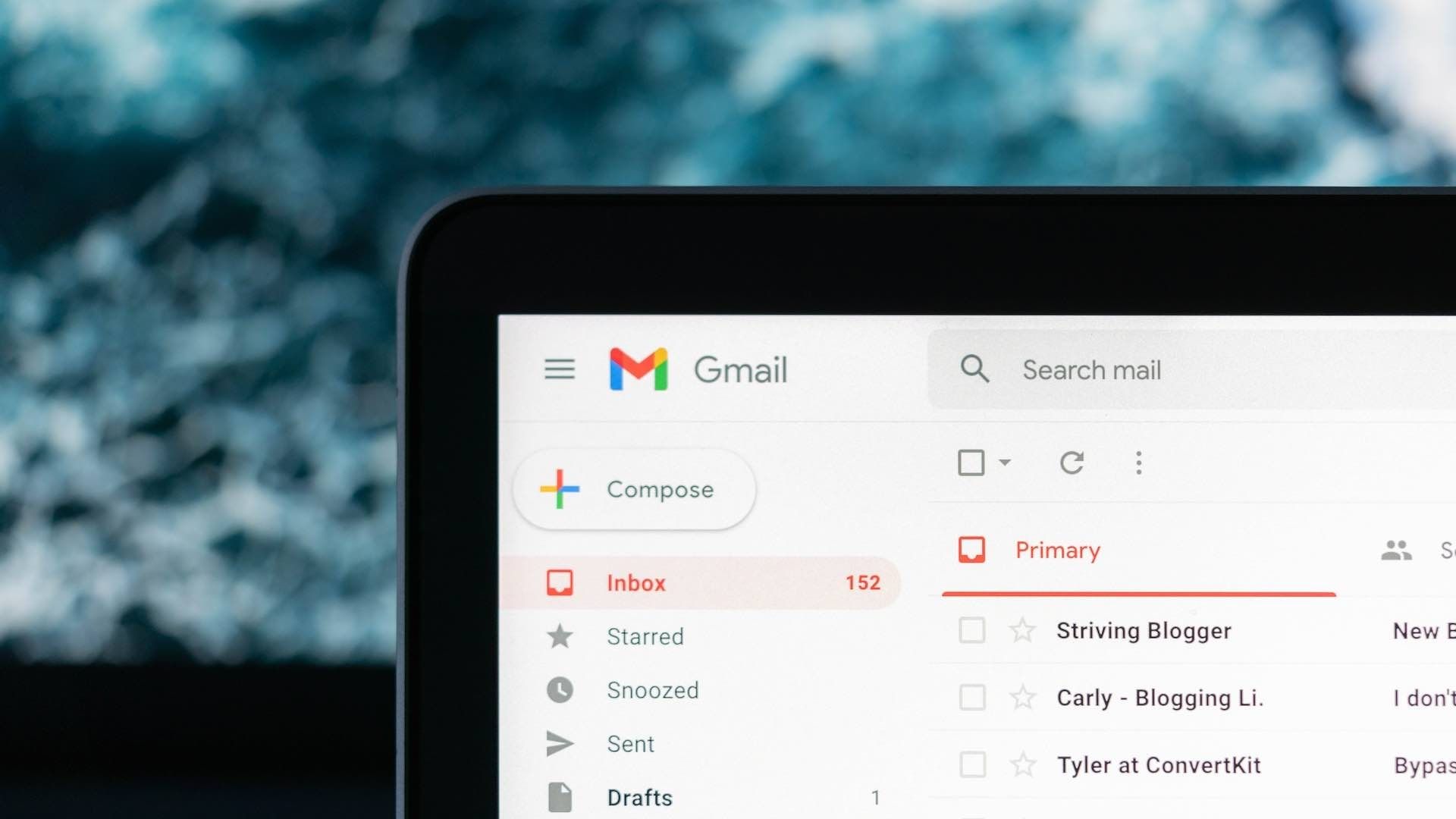Star the Striving Blogger email
1456x819 pixels.
click(1019, 630)
